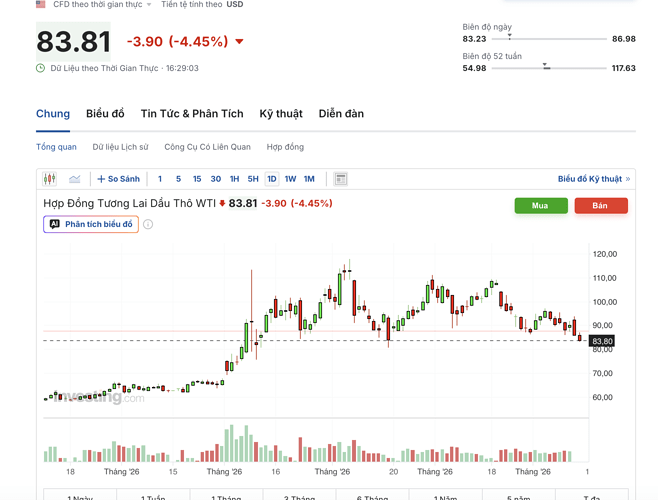Click the 120,00 price axis label

tap(605, 254)
